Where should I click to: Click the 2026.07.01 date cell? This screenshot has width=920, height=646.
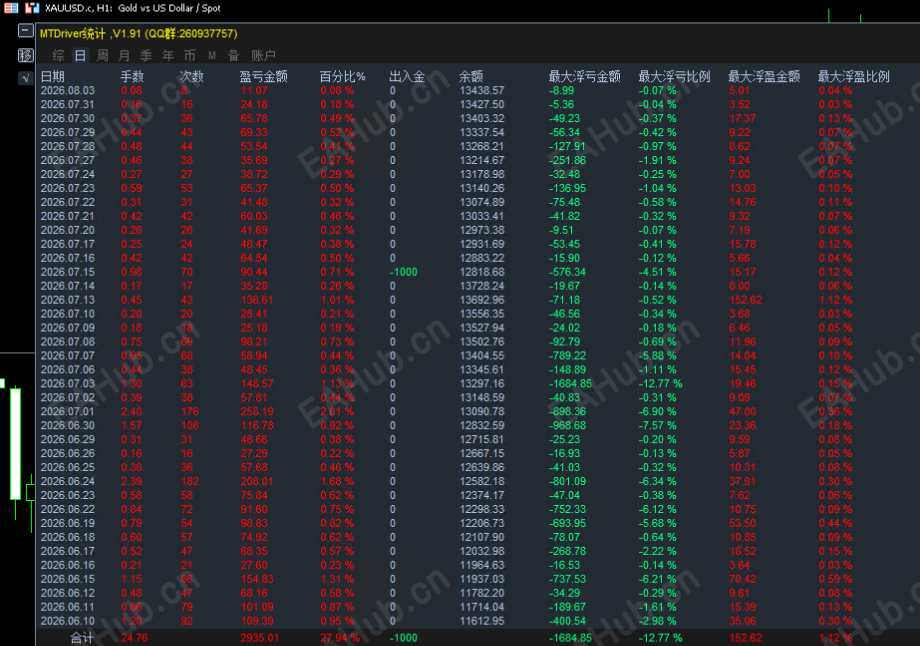pyautogui.click(x=67, y=412)
